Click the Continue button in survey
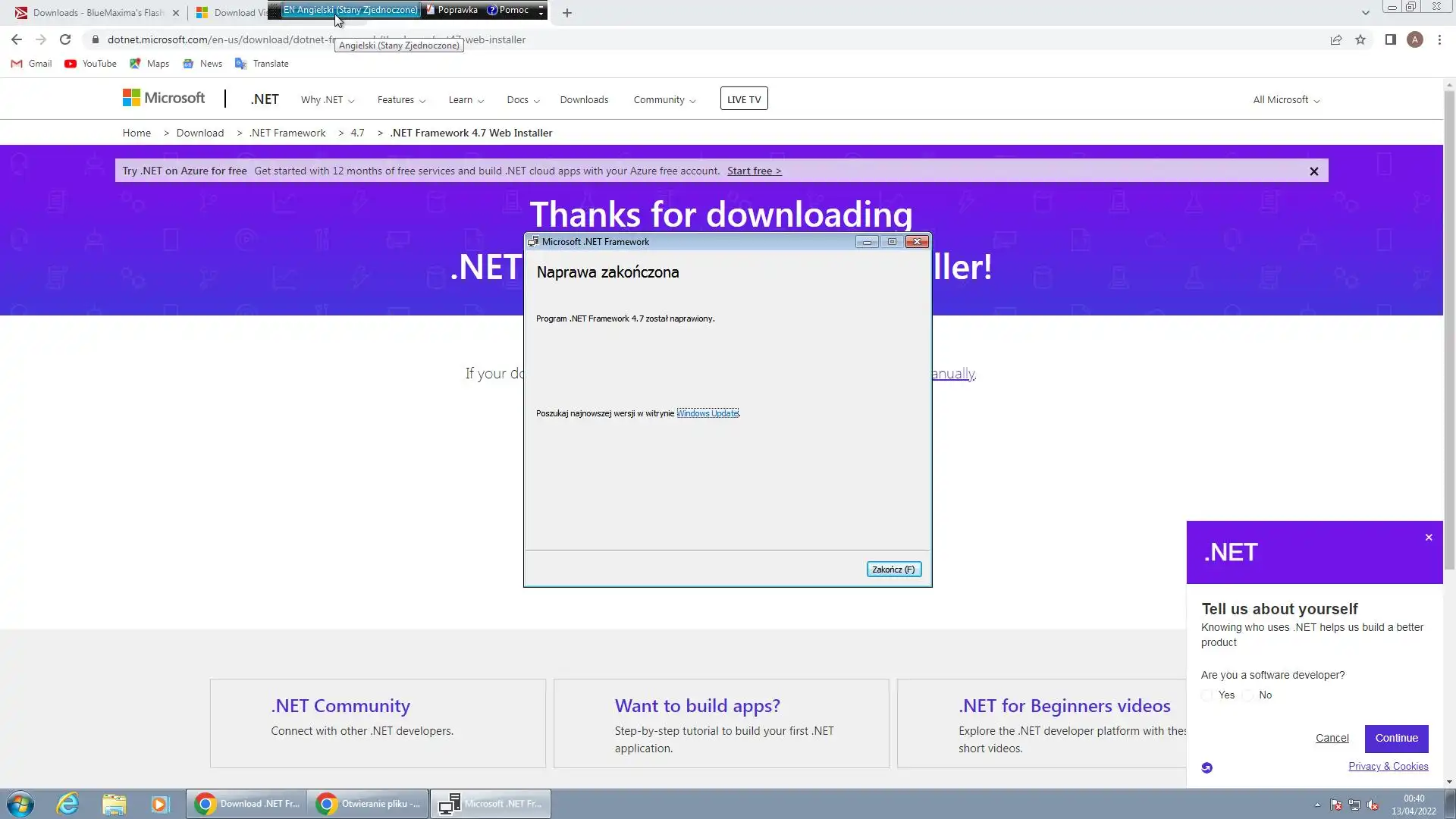Screen dimensions: 1456x819 pos(1396,738)
